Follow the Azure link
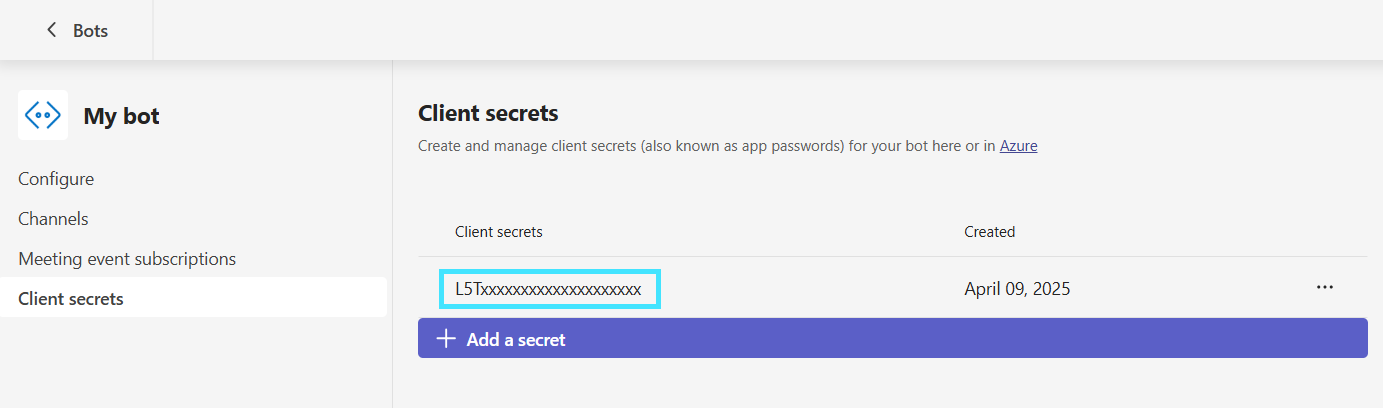 (1018, 146)
